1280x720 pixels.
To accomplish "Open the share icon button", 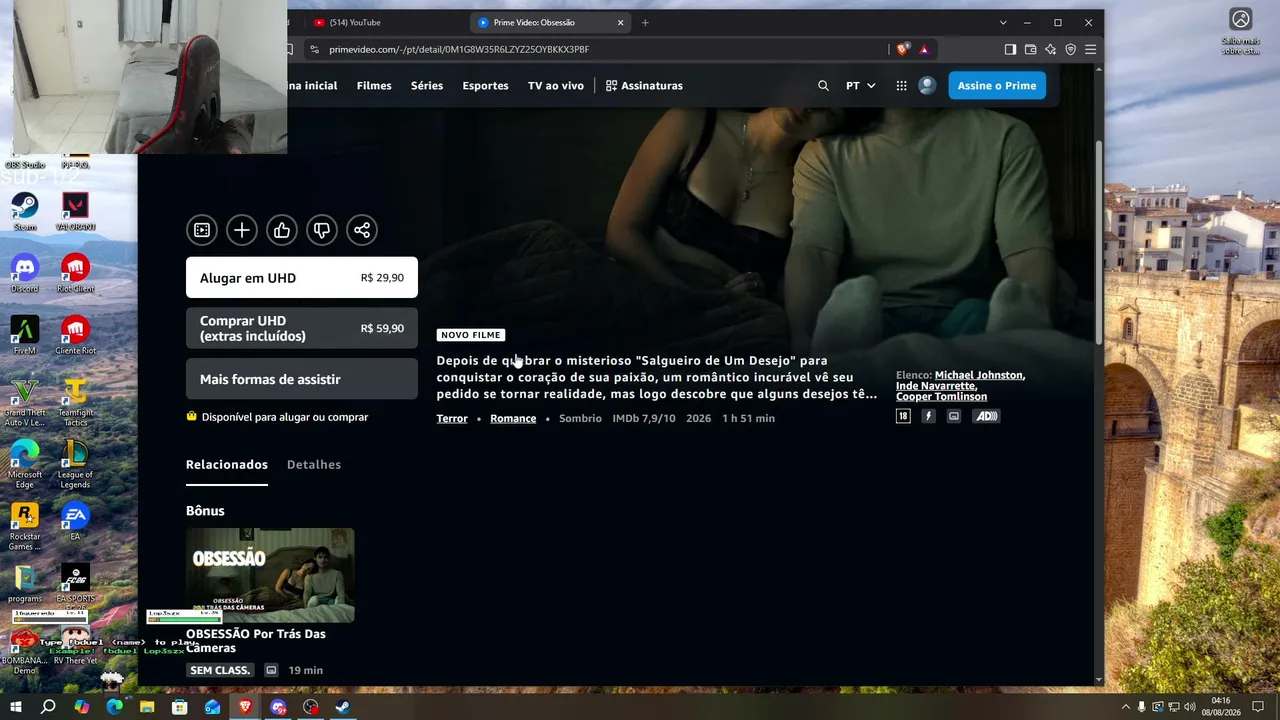I will point(362,230).
